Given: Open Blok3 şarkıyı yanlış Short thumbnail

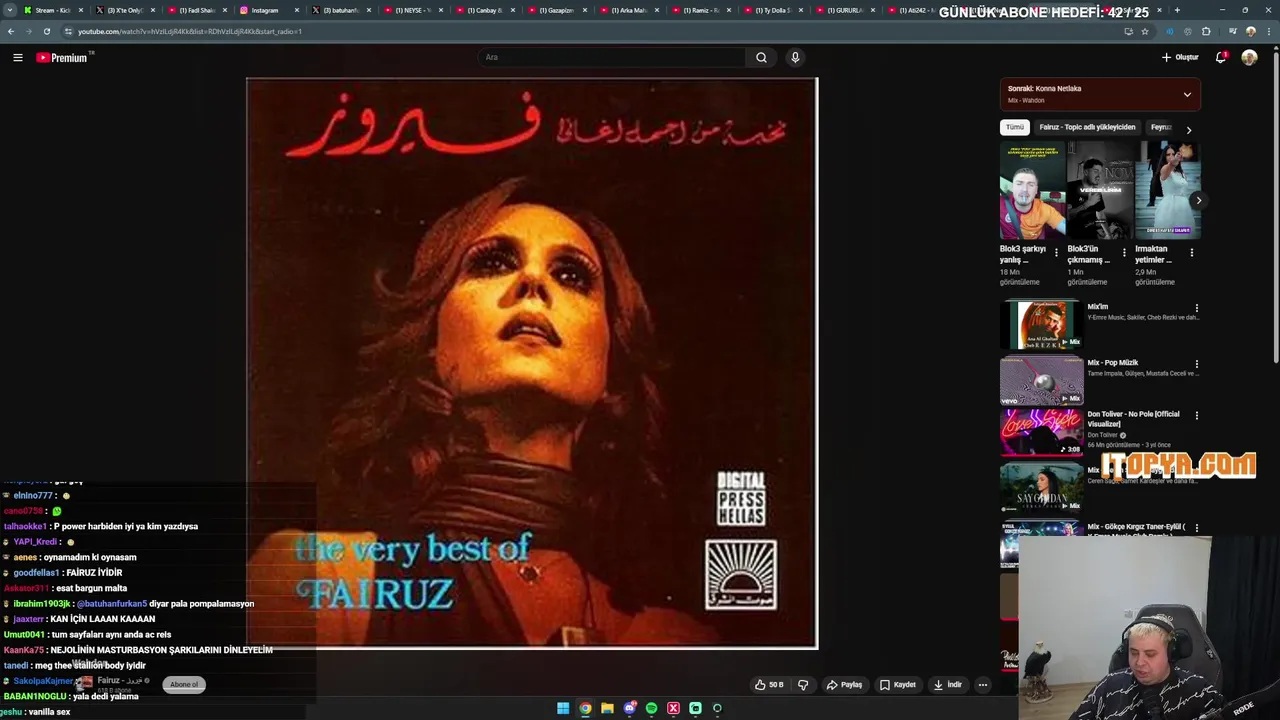Looking at the screenshot, I should click(1032, 190).
